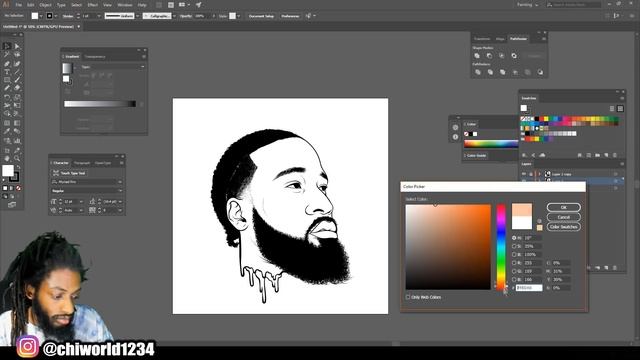Click Divide in Pathfinders row
This screenshot has width=640, height=360.
point(478,72)
